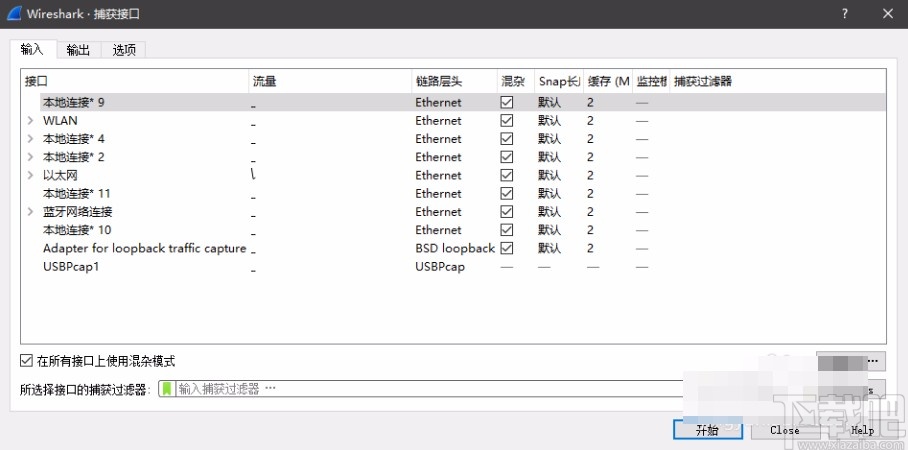
Task: Expand the WLAN interface row
Action: click(x=31, y=121)
